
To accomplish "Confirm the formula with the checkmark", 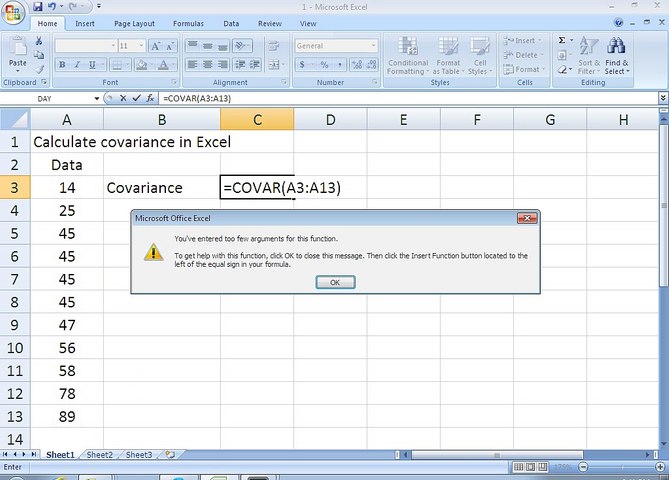I will pyautogui.click(x=137, y=98).
